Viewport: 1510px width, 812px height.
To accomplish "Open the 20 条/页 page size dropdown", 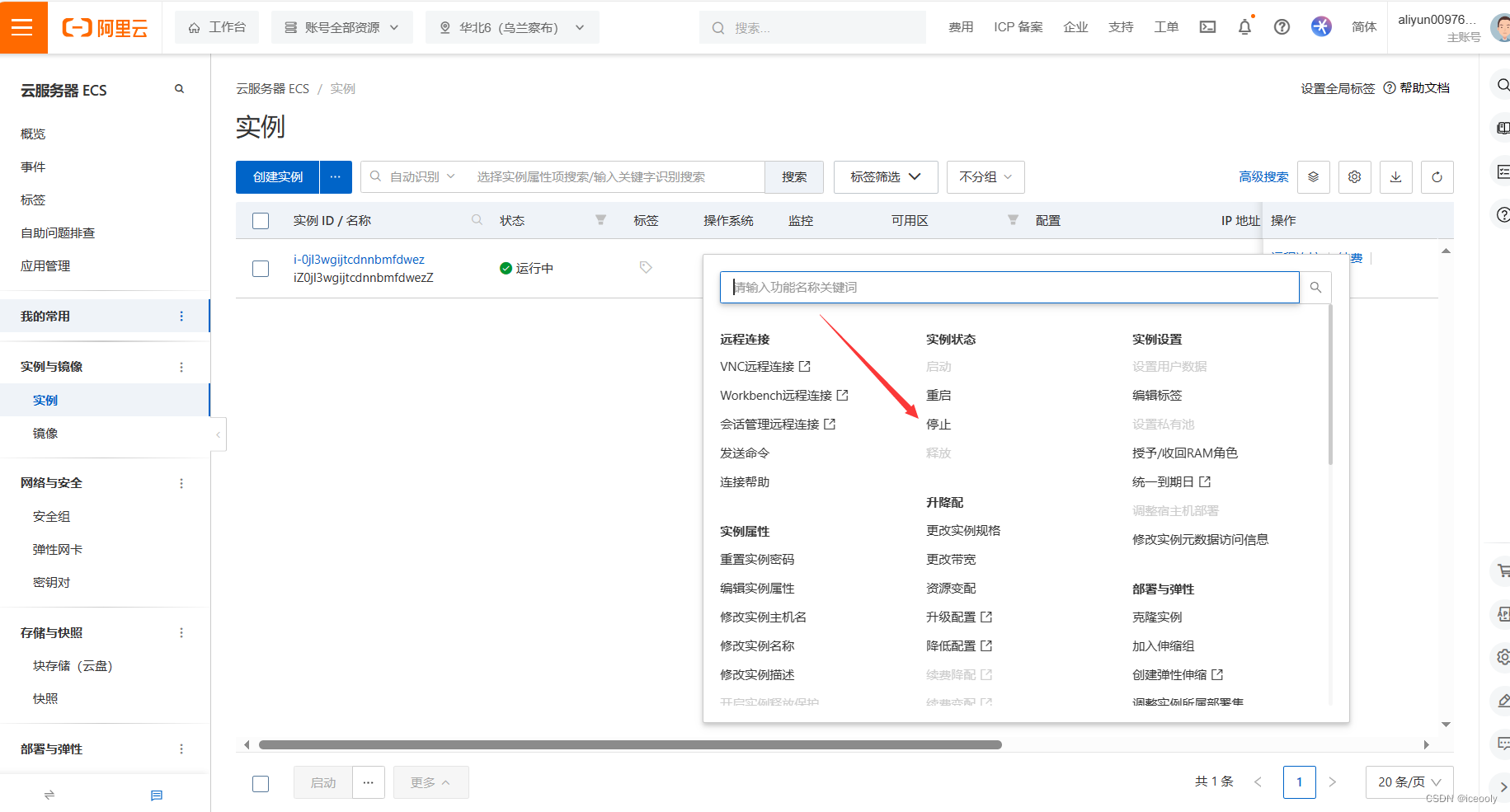I will pyautogui.click(x=1409, y=782).
